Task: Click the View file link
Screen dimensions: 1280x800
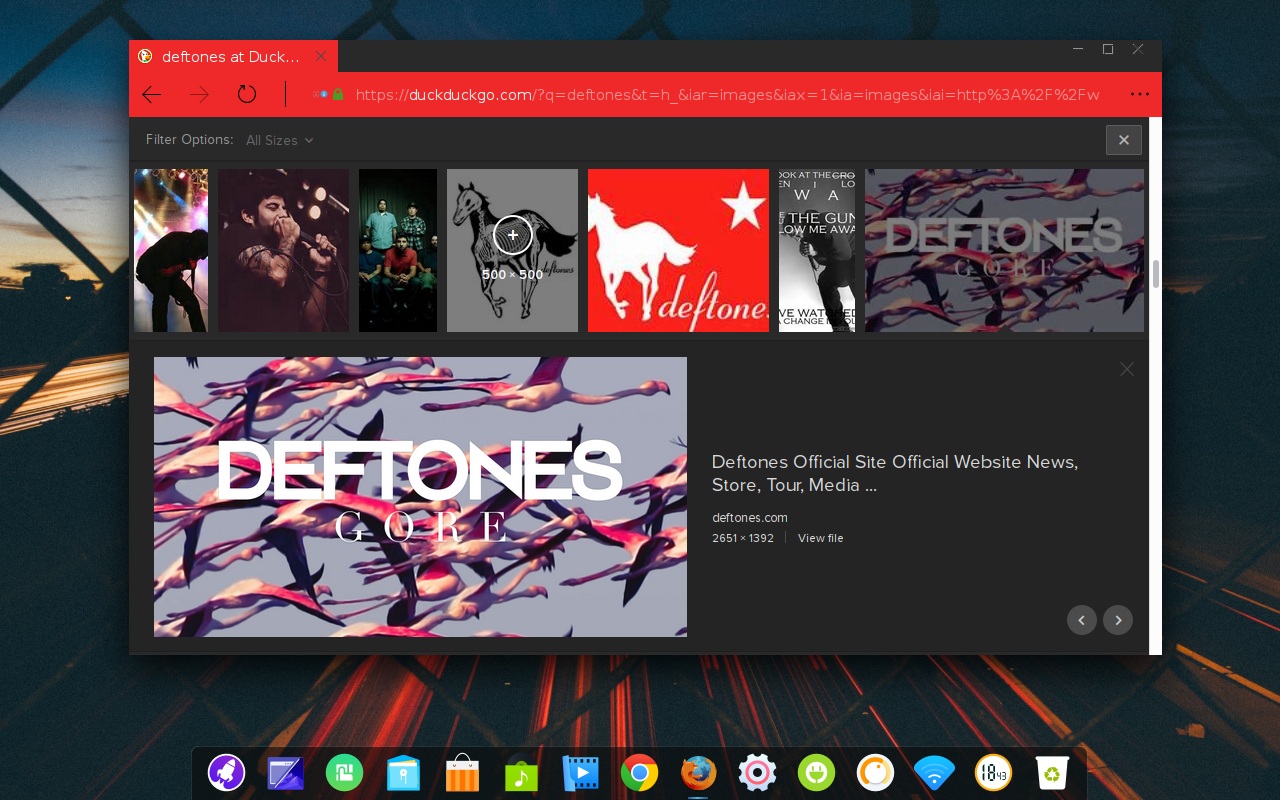Action: (x=820, y=538)
